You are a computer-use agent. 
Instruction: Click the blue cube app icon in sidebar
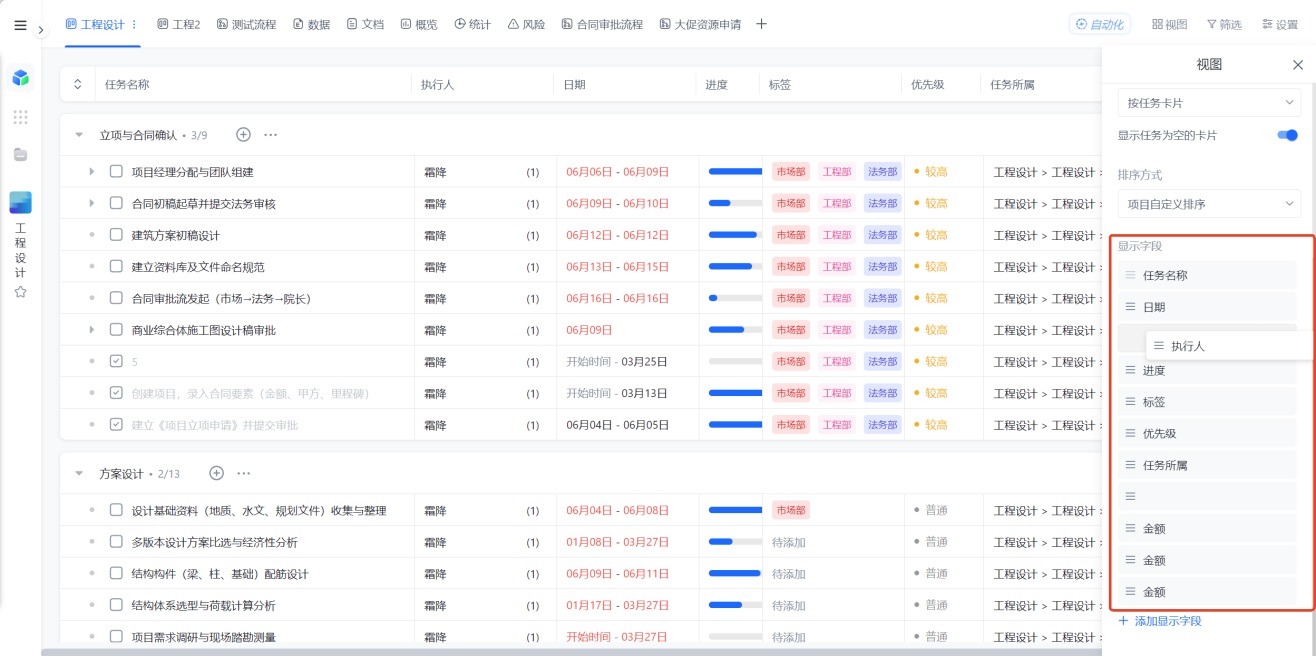(20, 78)
